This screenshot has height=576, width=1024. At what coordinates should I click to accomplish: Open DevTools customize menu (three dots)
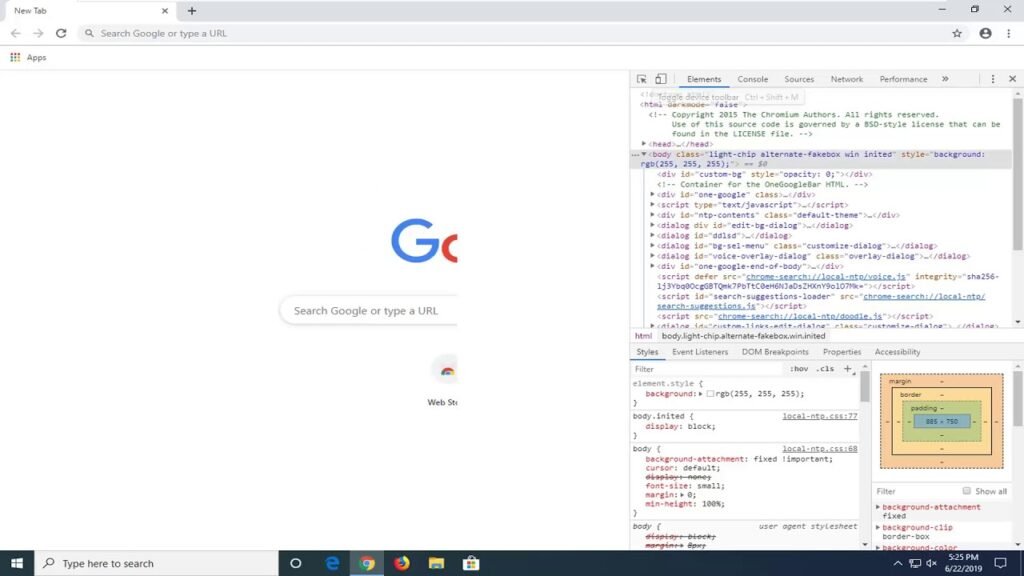point(993,79)
